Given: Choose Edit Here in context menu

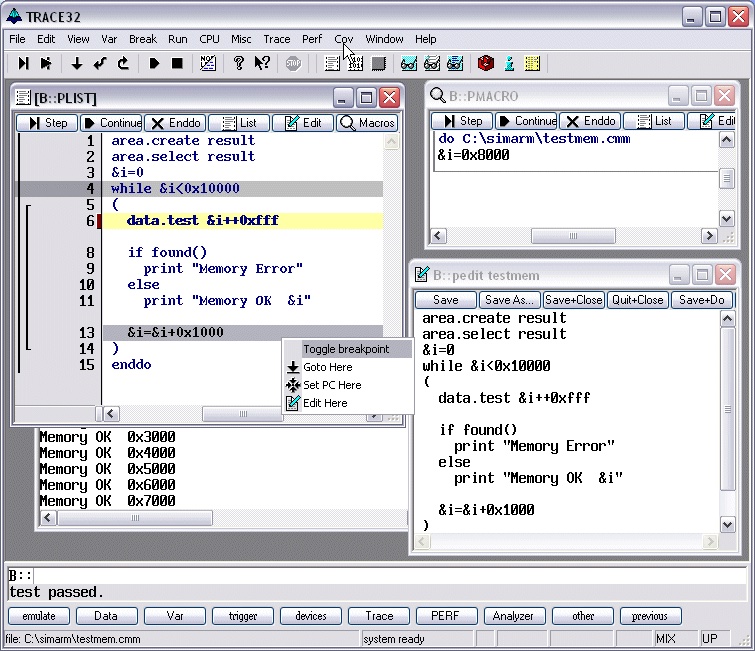Looking at the screenshot, I should pyautogui.click(x=348, y=403).
